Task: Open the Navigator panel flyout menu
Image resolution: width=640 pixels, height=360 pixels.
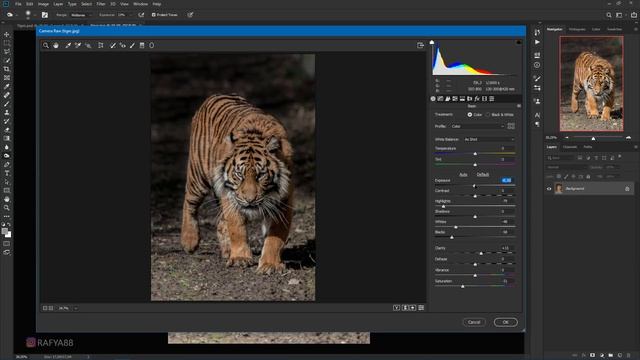Action: click(636, 29)
